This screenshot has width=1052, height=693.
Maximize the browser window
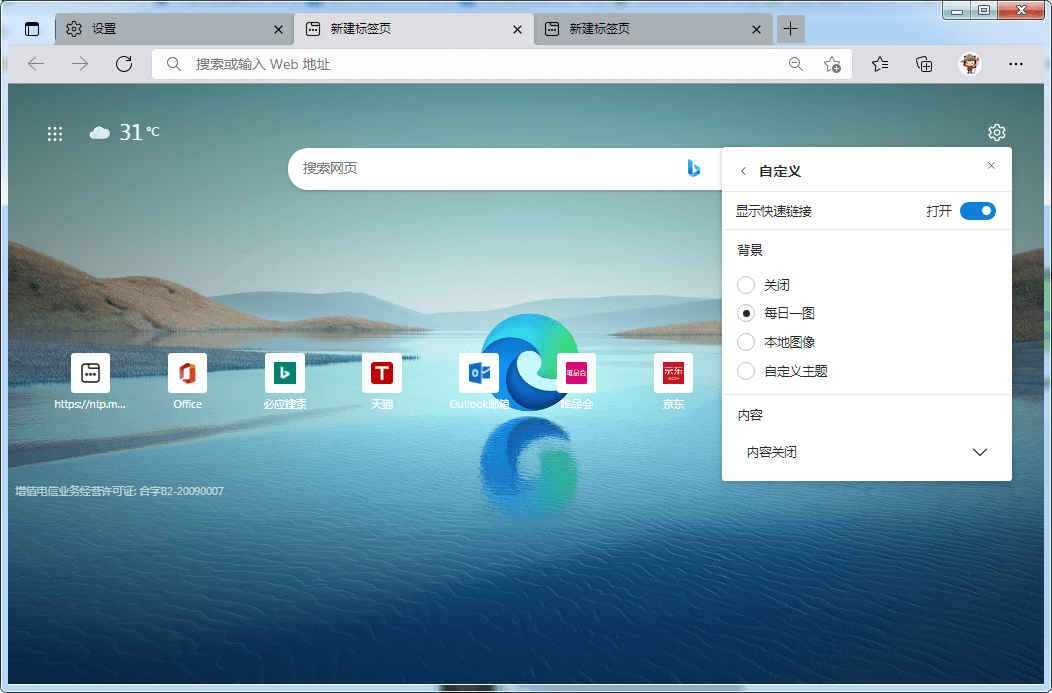coord(984,10)
